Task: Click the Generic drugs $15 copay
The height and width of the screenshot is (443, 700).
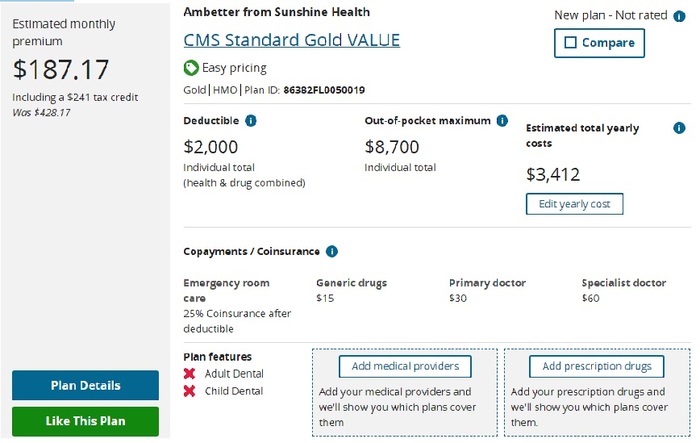Action: (x=325, y=298)
